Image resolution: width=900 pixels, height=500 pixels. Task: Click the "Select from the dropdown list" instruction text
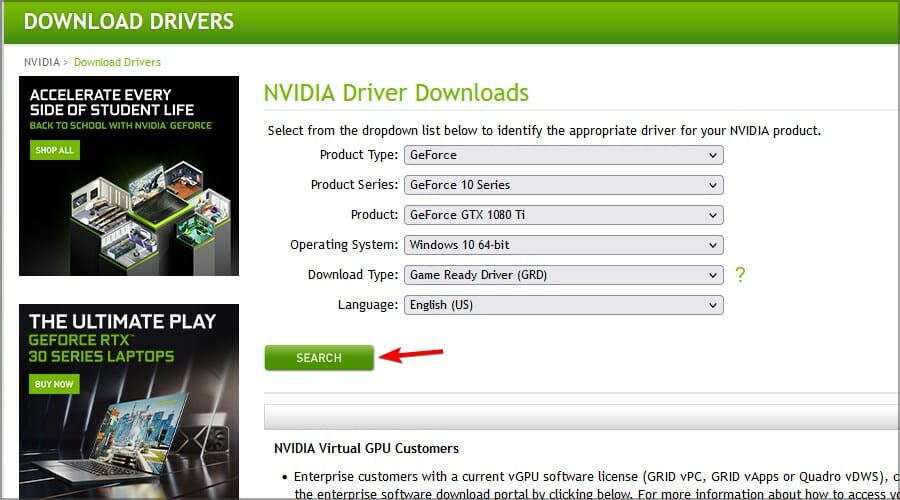point(544,131)
